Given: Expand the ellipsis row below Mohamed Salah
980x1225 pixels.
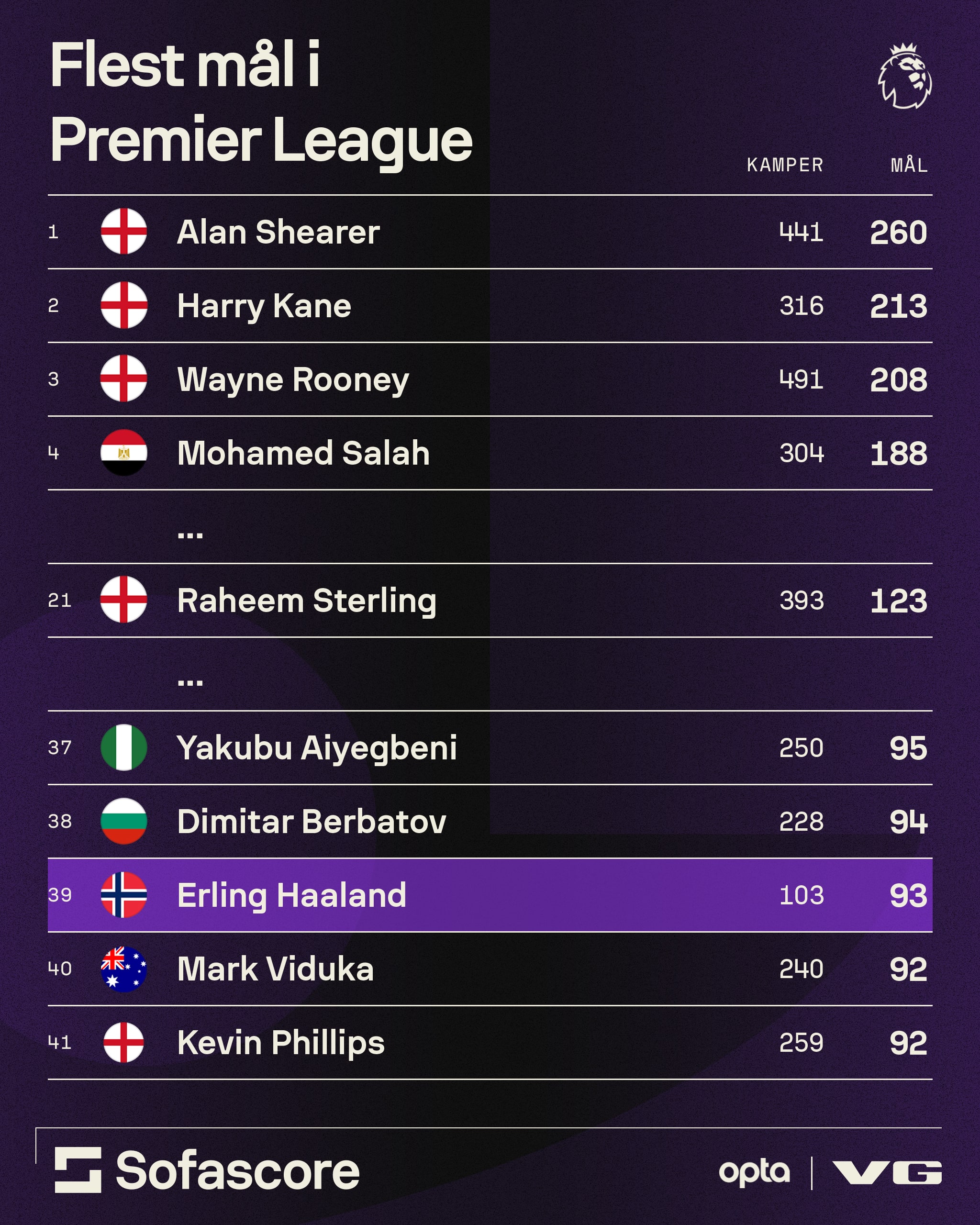Looking at the screenshot, I should (x=190, y=534).
